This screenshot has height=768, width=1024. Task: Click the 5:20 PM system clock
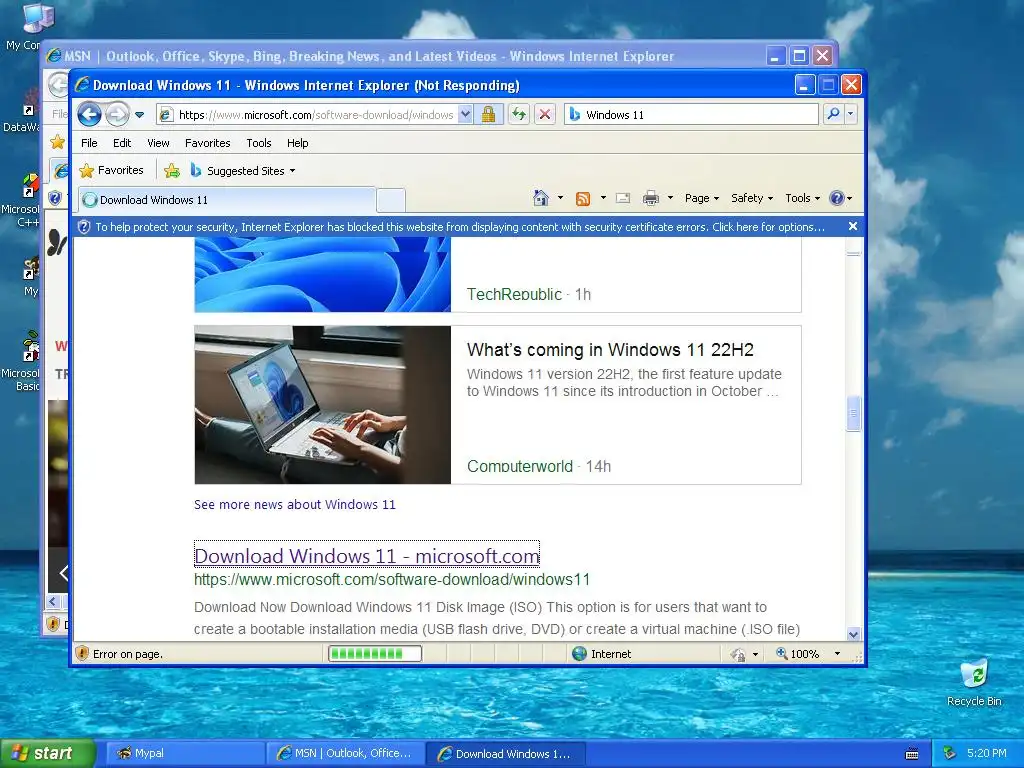pos(986,753)
